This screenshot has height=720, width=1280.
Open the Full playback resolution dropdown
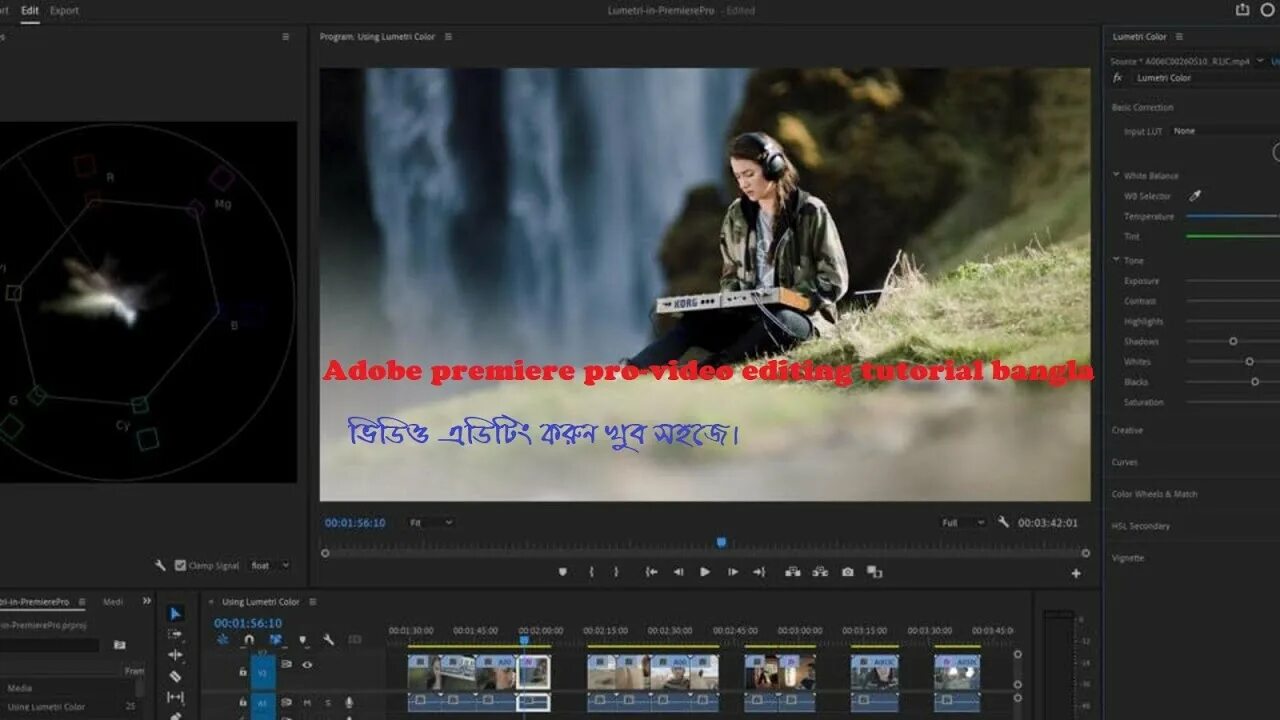click(x=963, y=522)
